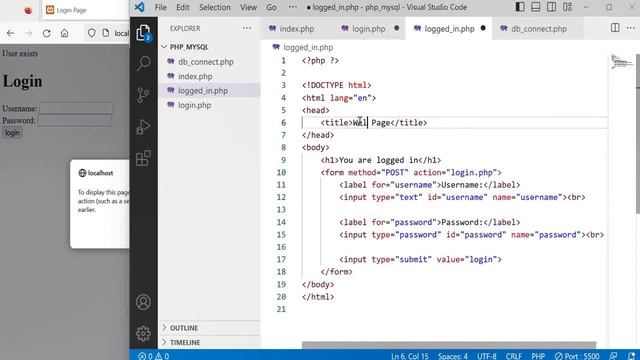Open the Selection menu
The width and height of the screenshot is (640, 360).
tap(215, 7)
